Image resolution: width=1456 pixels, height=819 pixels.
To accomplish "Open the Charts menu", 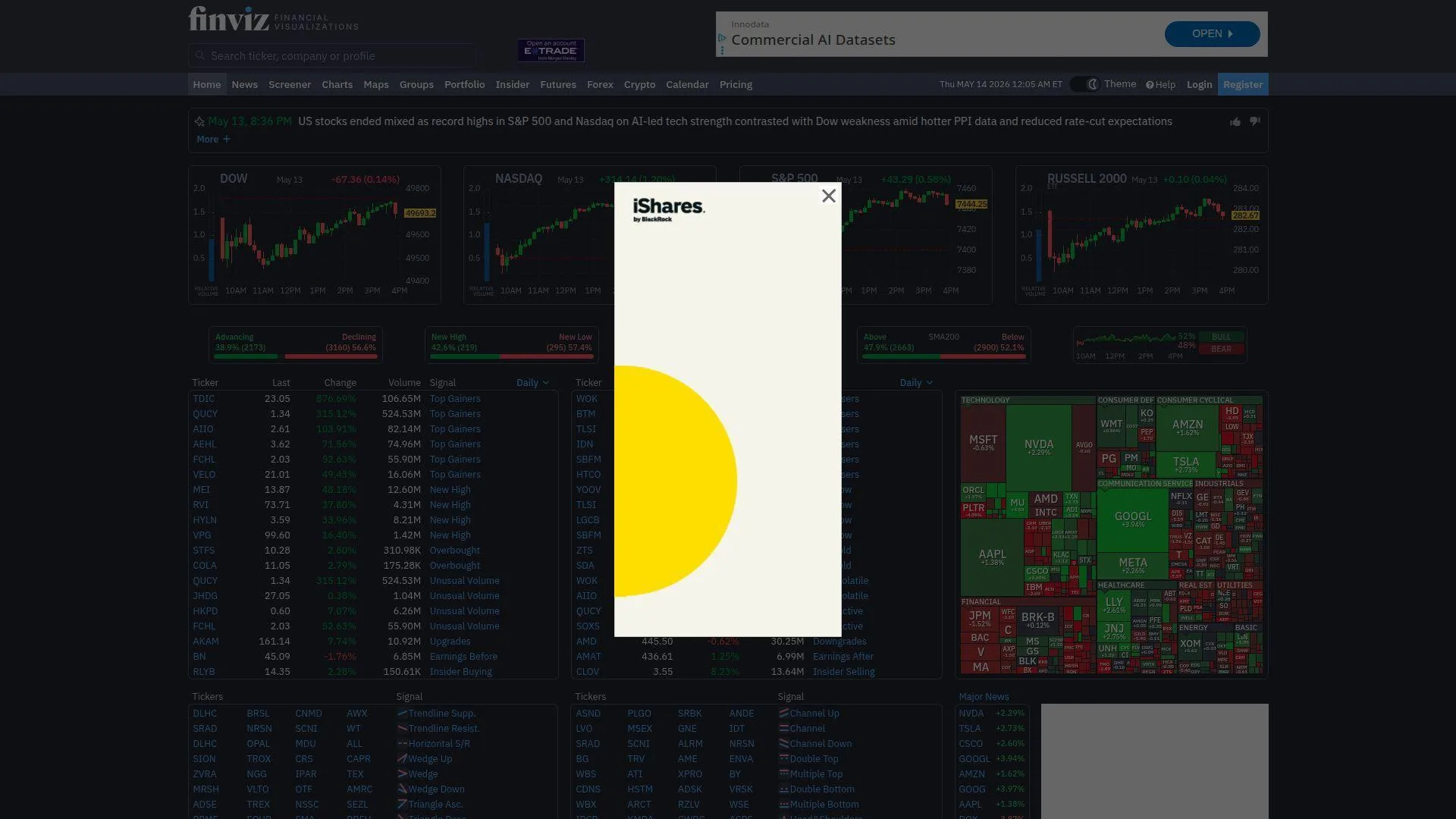I will tap(337, 84).
